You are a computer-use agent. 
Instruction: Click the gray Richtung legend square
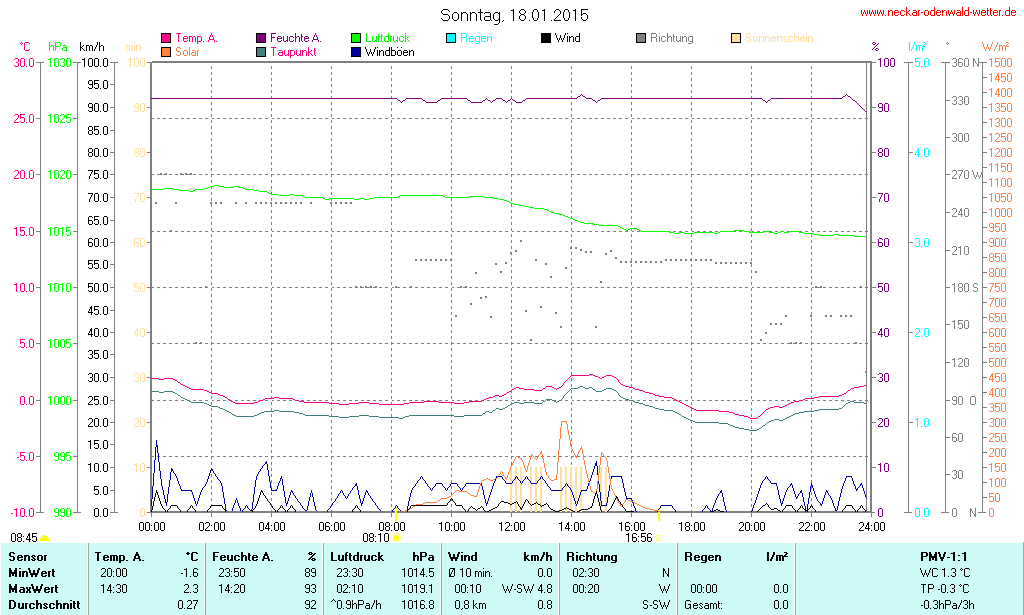(641, 38)
